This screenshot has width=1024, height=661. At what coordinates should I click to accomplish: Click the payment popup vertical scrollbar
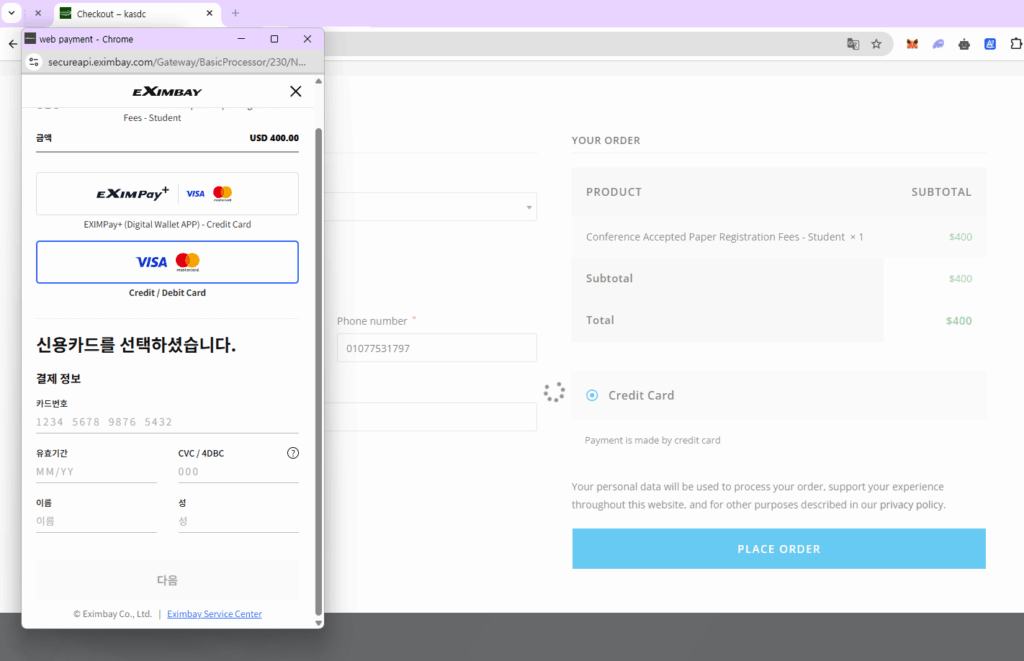coord(319,371)
